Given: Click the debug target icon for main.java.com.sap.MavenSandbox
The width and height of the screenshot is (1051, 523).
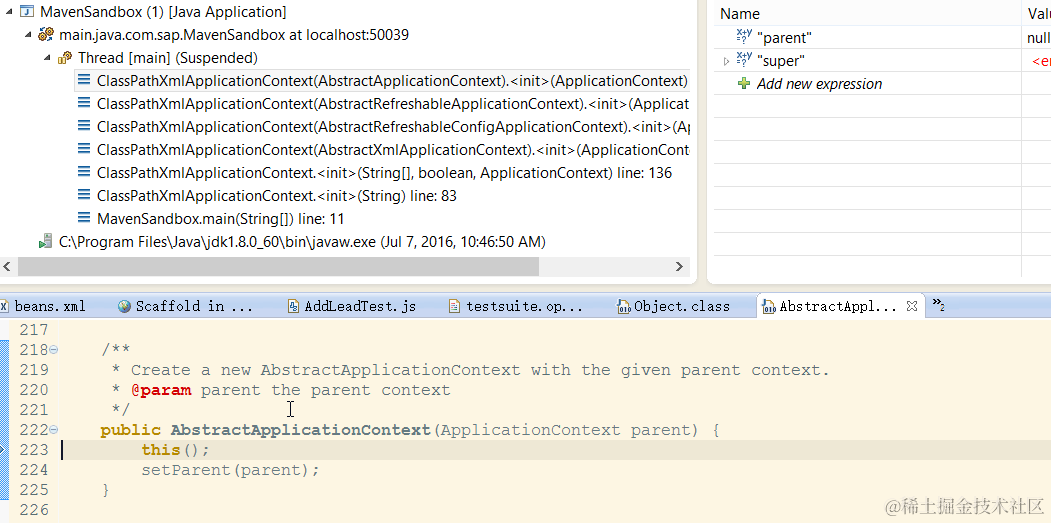Looking at the screenshot, I should (x=46, y=34).
